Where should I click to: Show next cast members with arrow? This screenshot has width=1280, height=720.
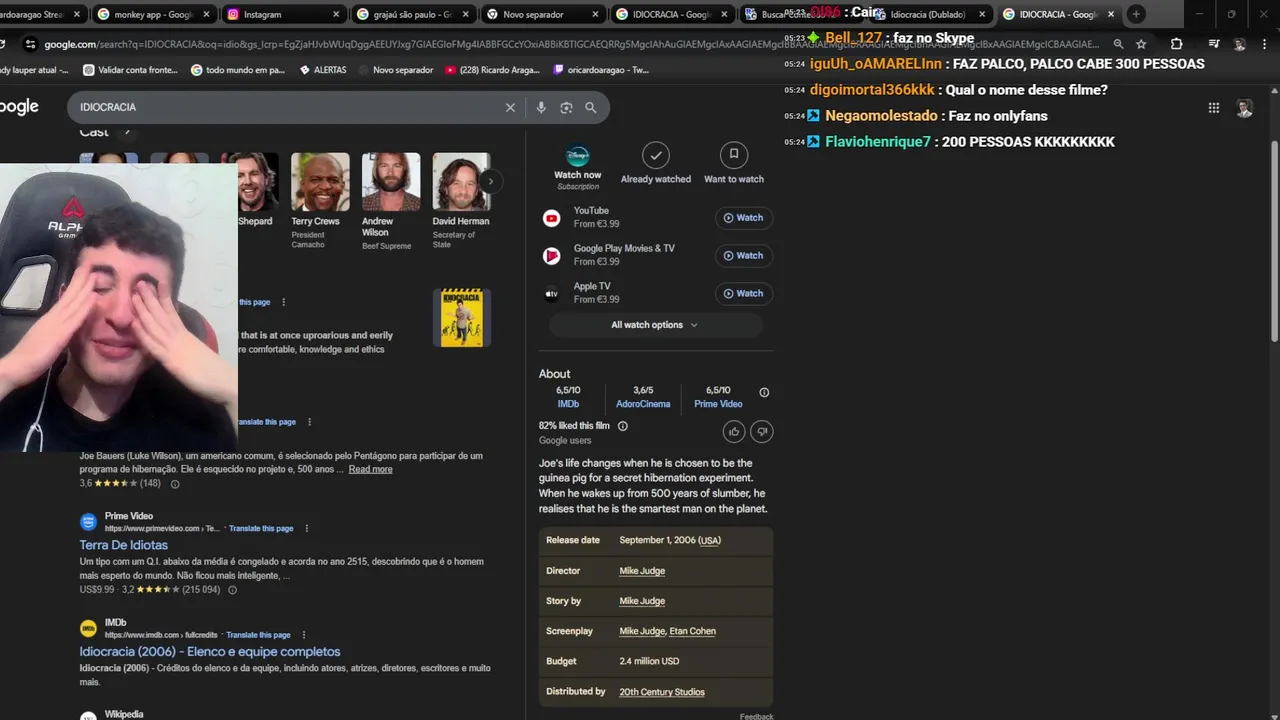(x=490, y=181)
